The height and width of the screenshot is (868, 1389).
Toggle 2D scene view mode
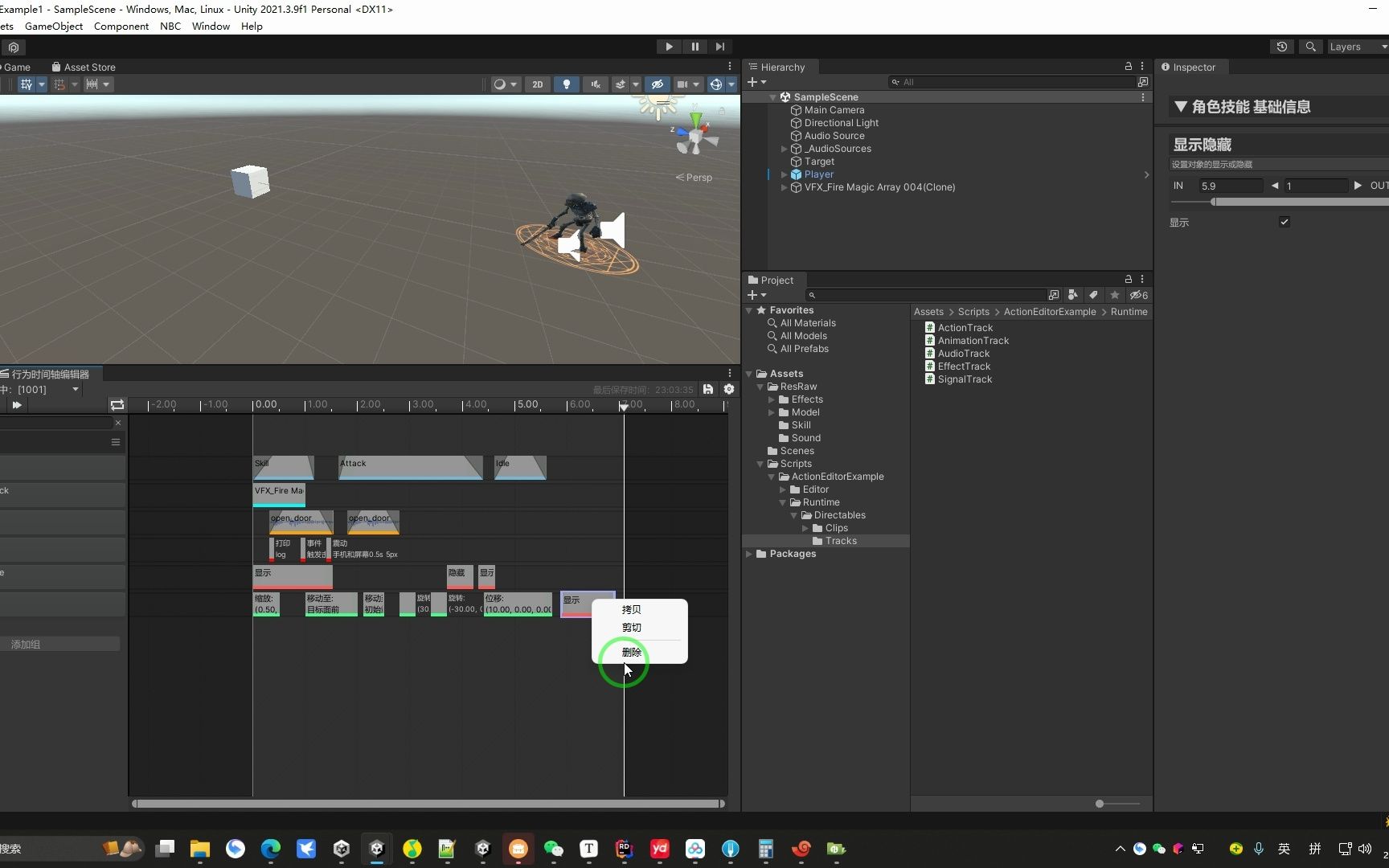[537, 84]
